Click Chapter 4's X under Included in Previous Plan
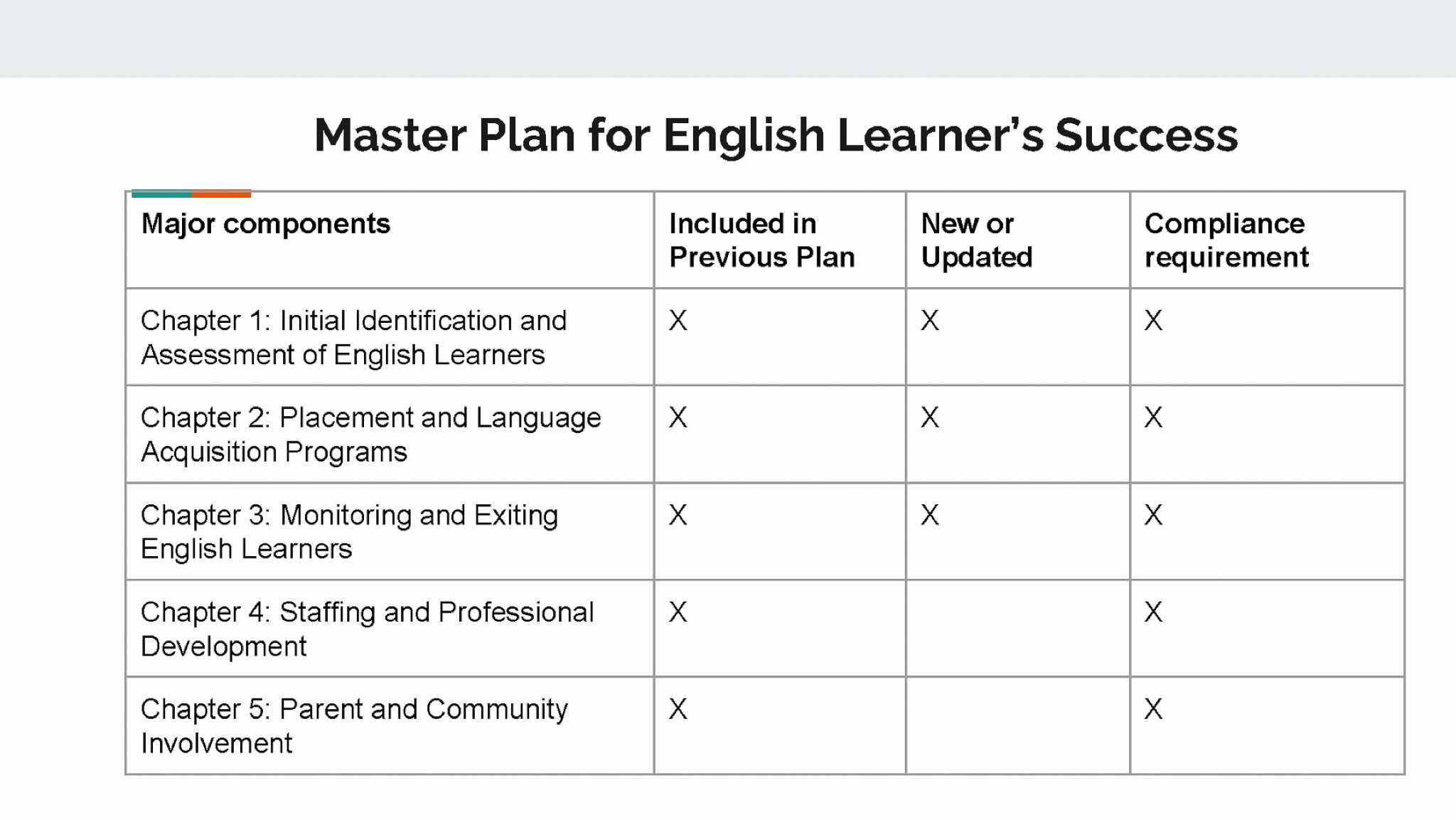This screenshot has height=820, width=1456. click(678, 612)
